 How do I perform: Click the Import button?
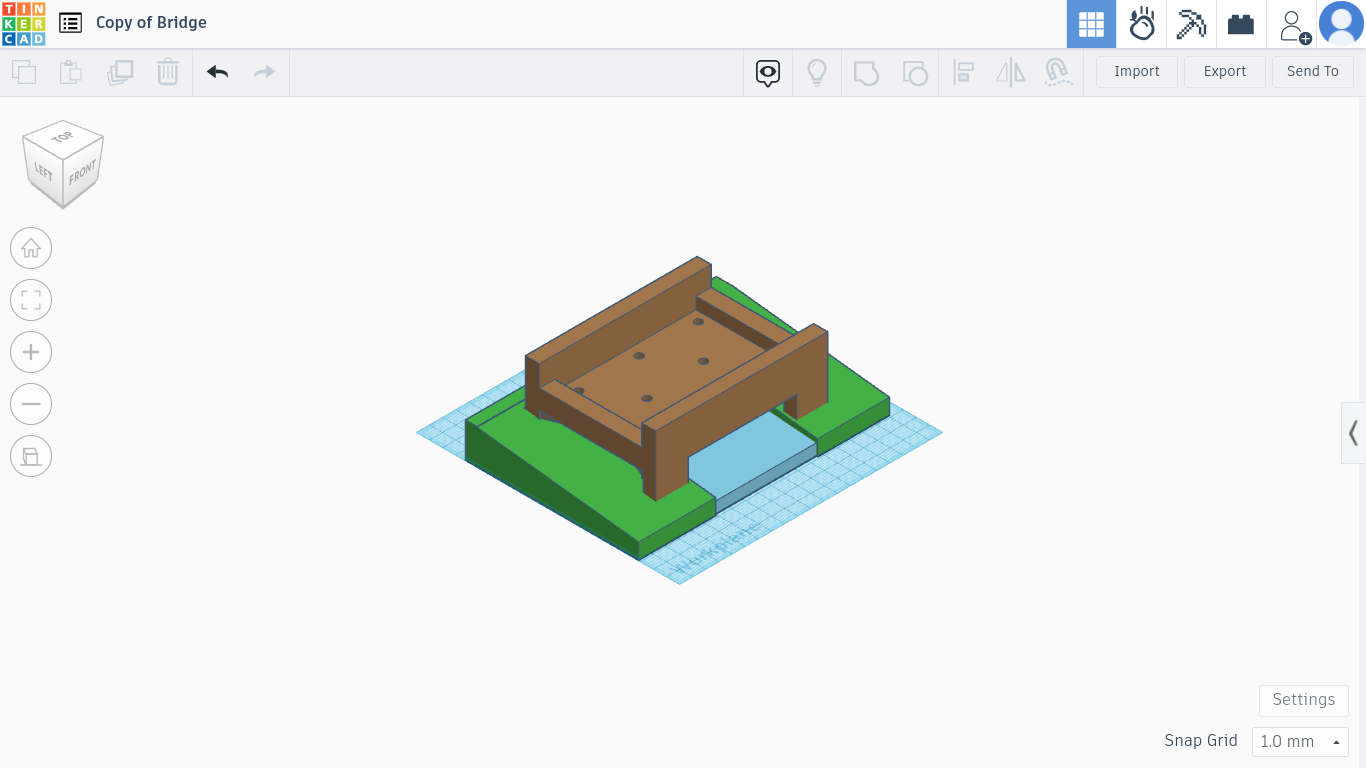click(x=1136, y=71)
